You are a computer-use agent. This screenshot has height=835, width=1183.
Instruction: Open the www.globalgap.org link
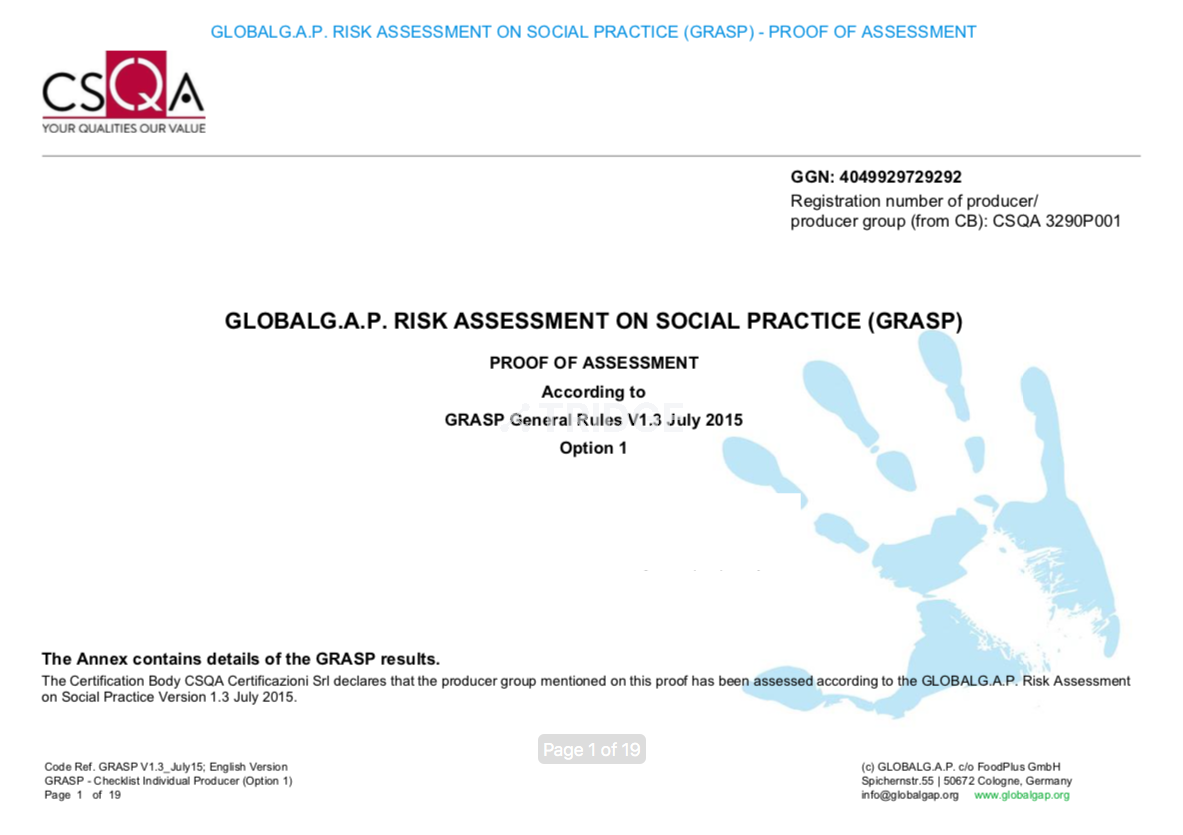(1021, 795)
